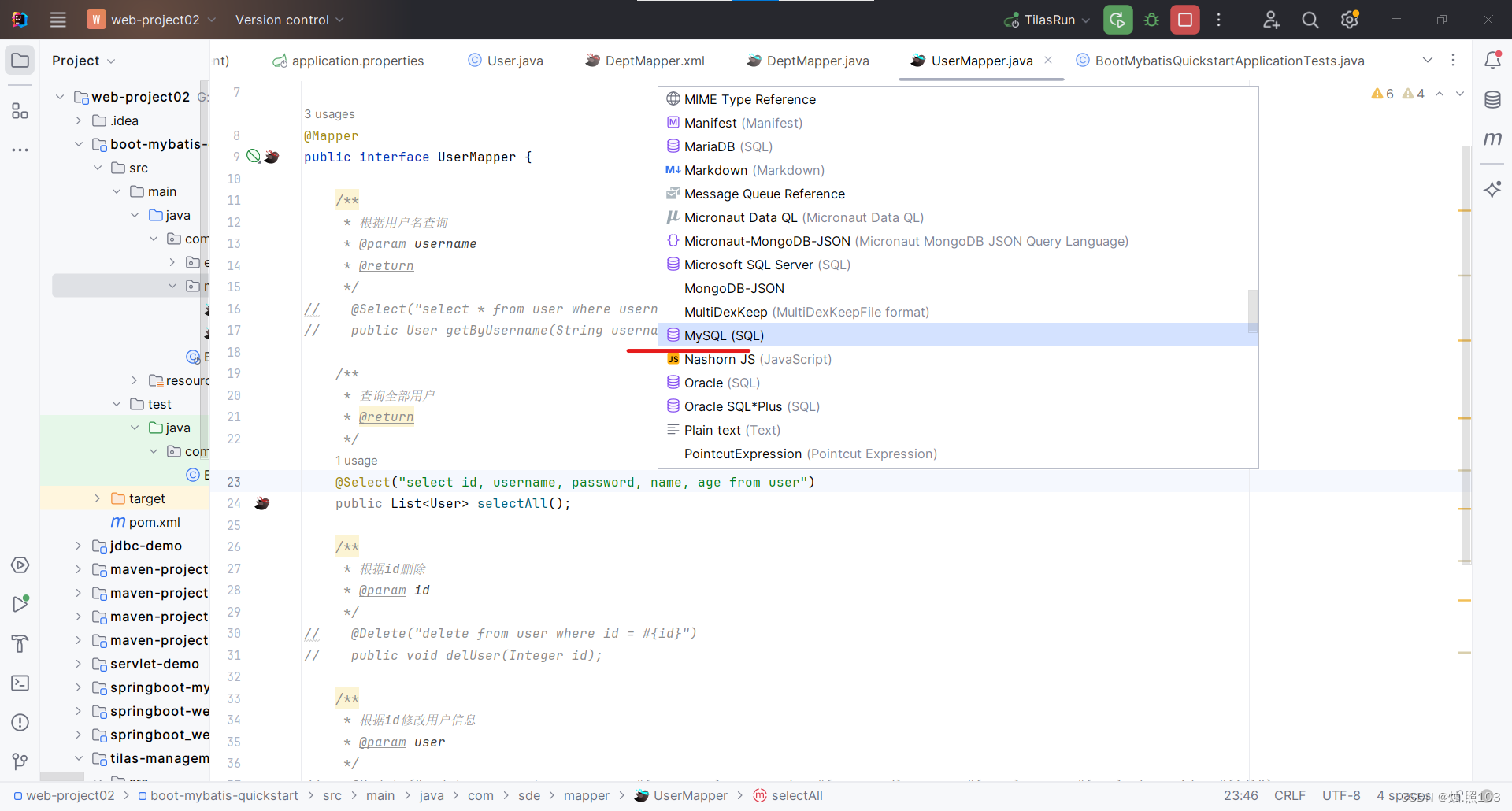Click the Rerun TilasRun button
The height and width of the screenshot is (811, 1512).
coord(1117,20)
